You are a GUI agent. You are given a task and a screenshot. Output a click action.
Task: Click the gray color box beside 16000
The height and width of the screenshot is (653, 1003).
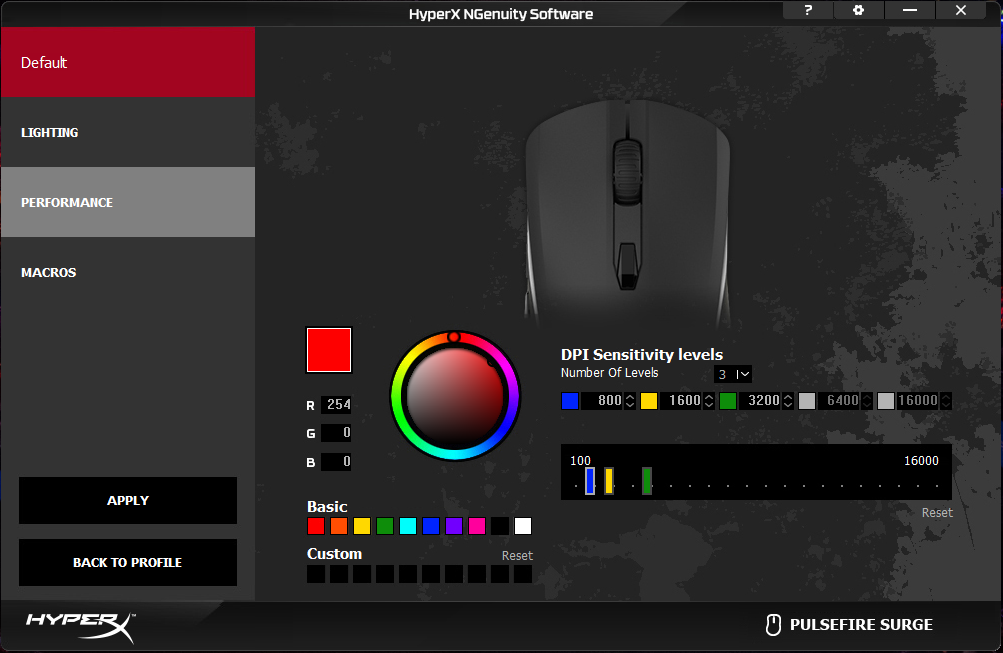(x=886, y=401)
